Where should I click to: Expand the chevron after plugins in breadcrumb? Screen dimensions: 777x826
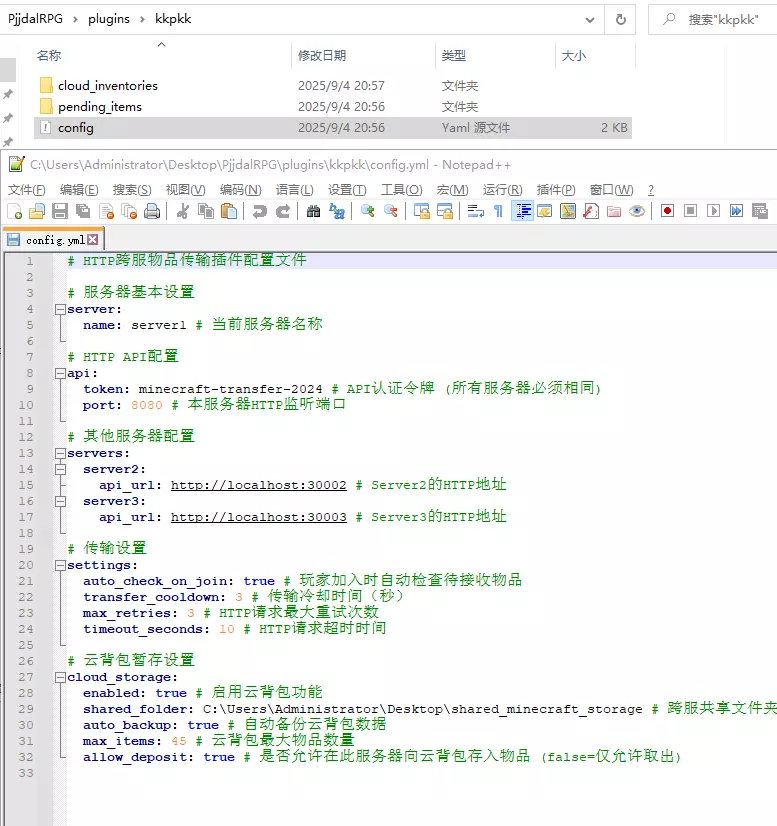(x=142, y=19)
